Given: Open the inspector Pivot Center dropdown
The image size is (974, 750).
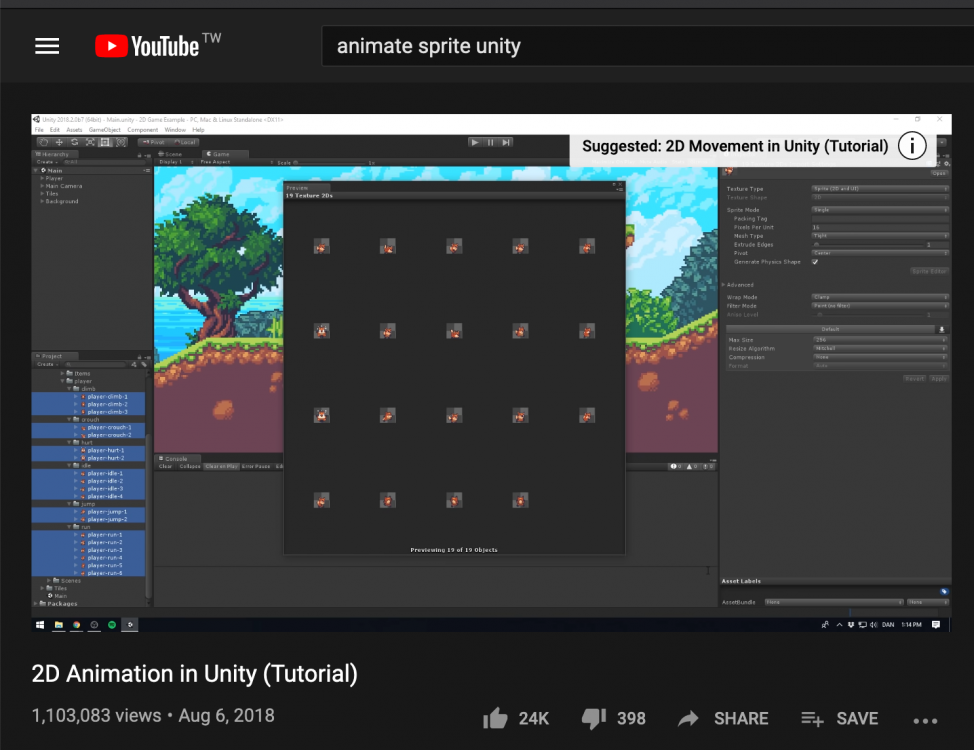Looking at the screenshot, I should pos(880,254).
